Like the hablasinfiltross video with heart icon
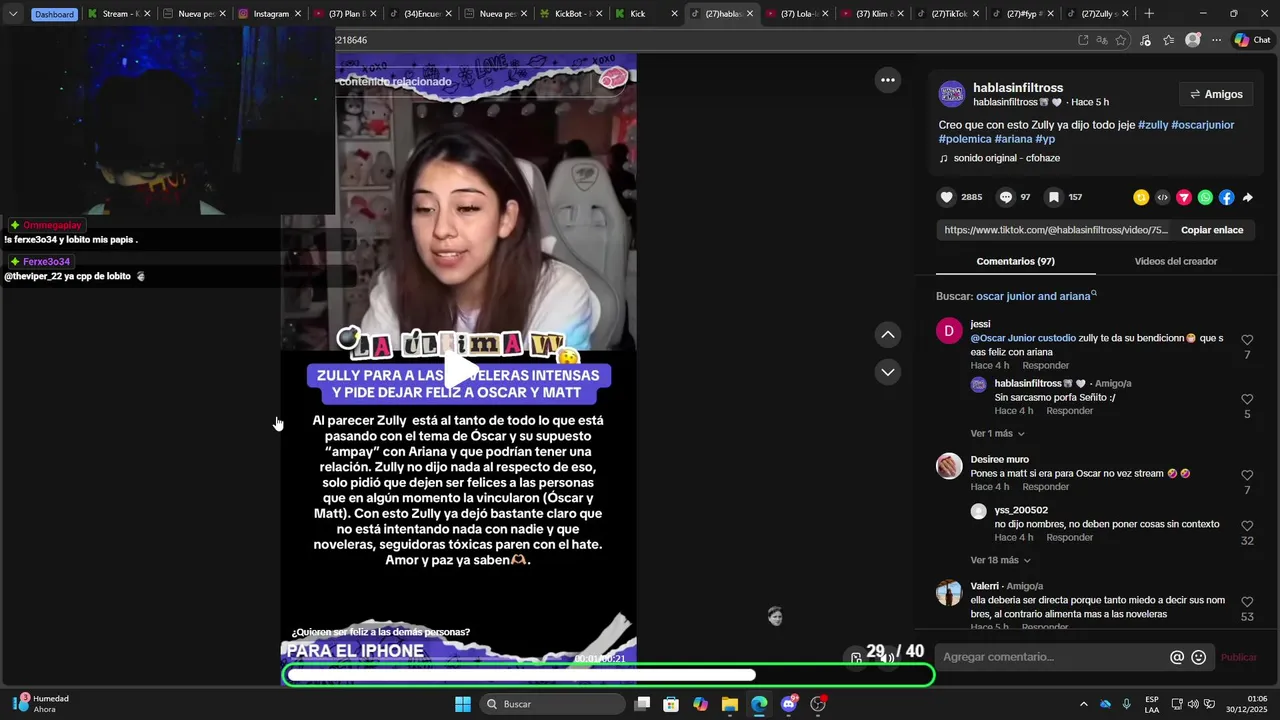The image size is (1280, 720). tap(946, 197)
